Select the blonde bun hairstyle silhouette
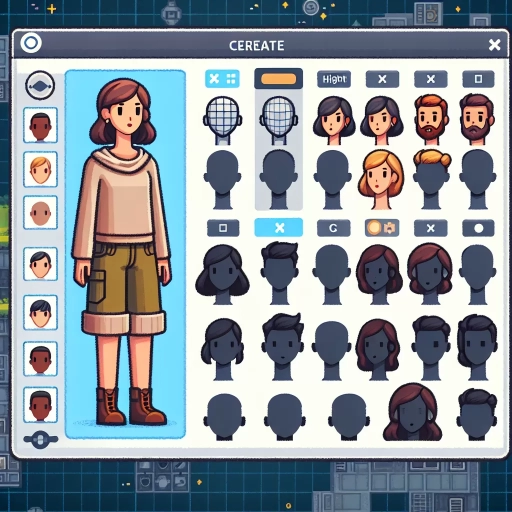This screenshot has width=512, height=512. point(432,179)
